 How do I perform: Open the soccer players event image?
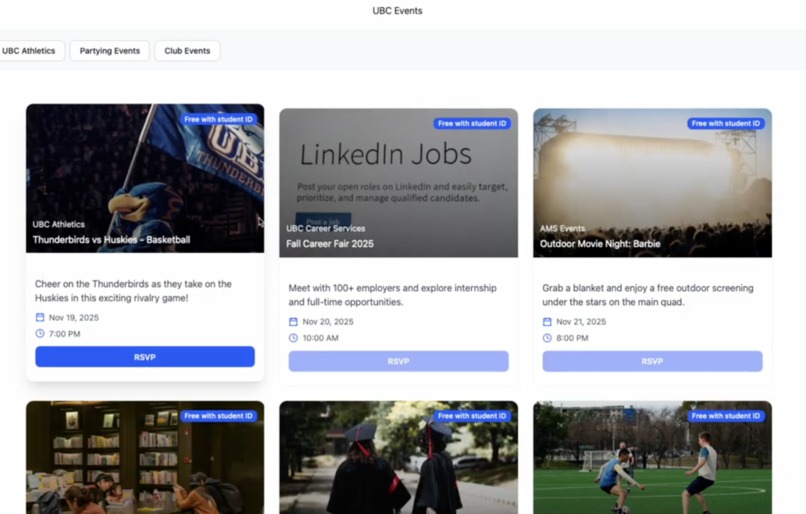point(652,457)
